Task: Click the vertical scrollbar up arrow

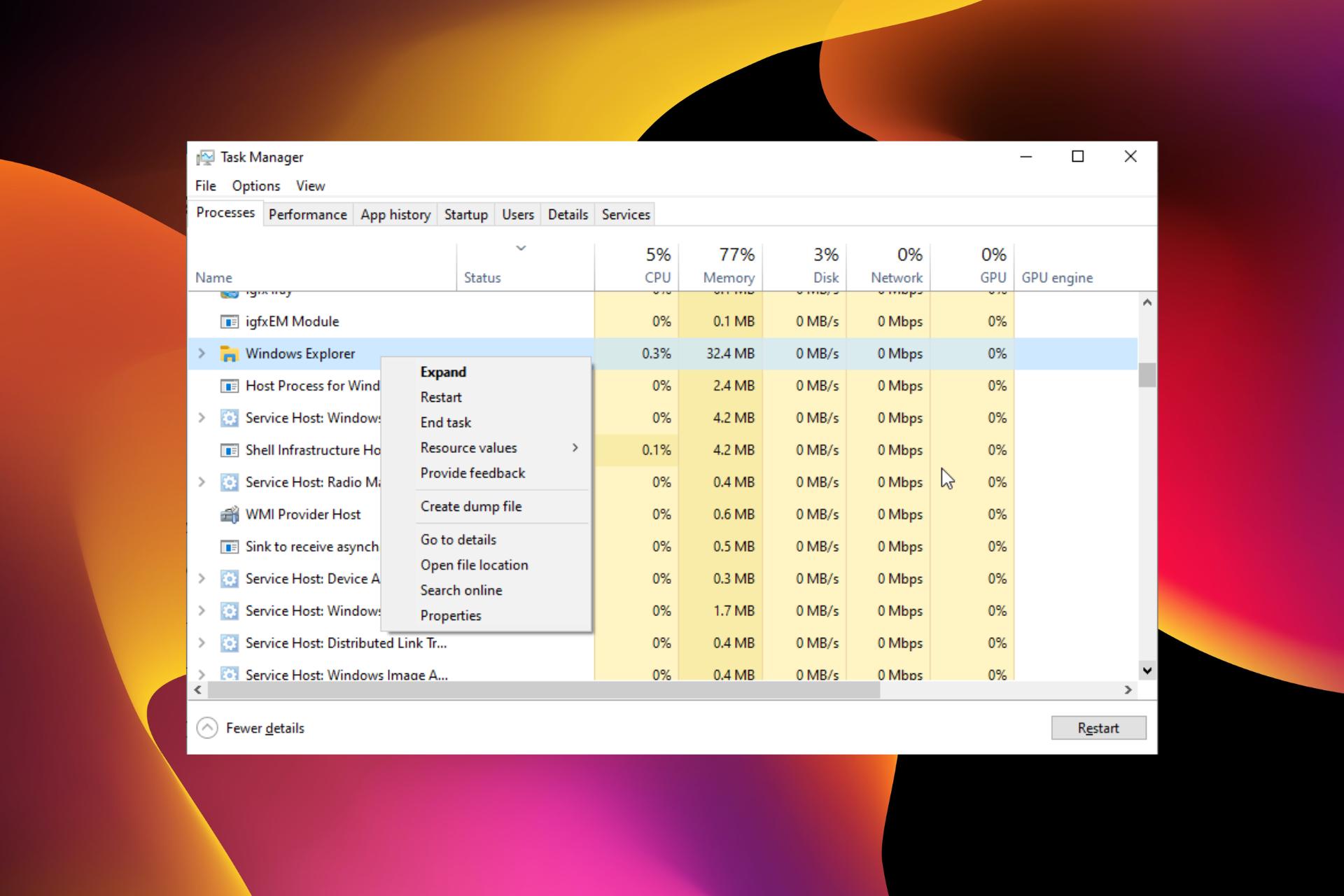Action: point(1147,302)
